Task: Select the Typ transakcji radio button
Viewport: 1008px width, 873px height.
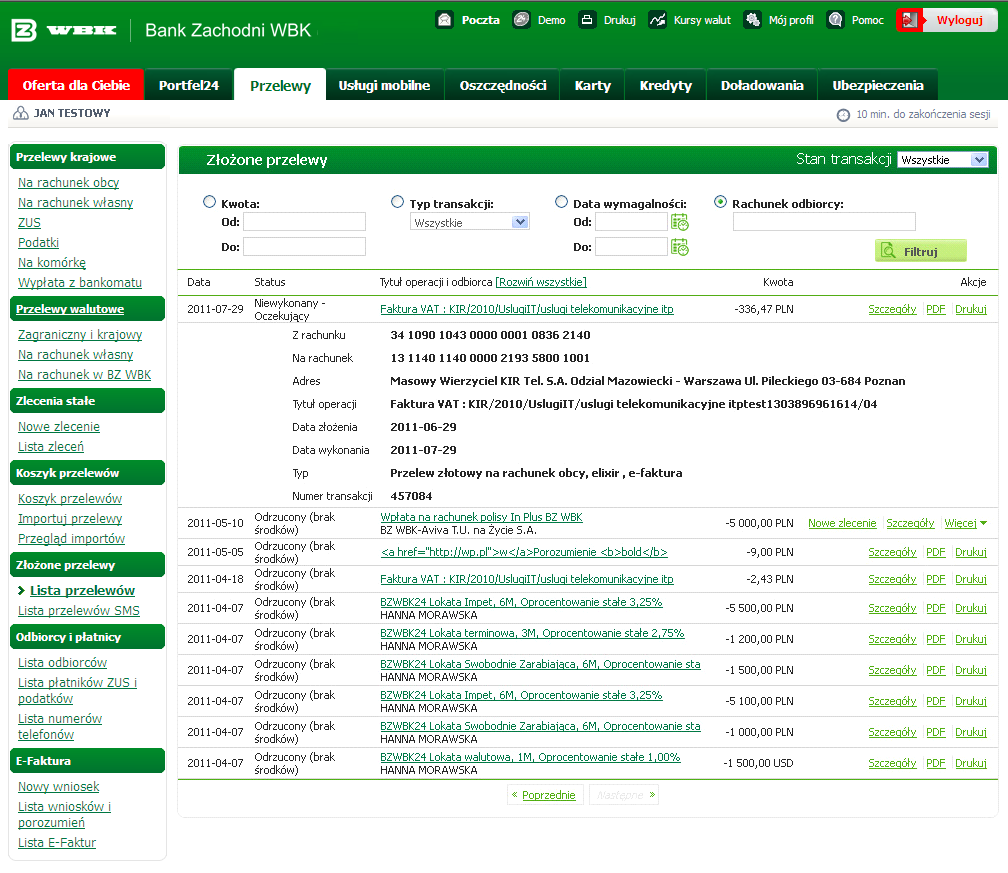Action: 397,202
